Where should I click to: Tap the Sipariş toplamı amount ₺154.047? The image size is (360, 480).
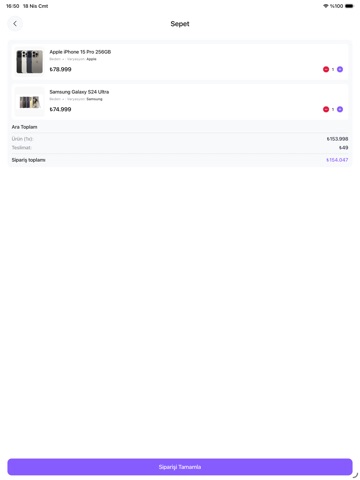337,160
